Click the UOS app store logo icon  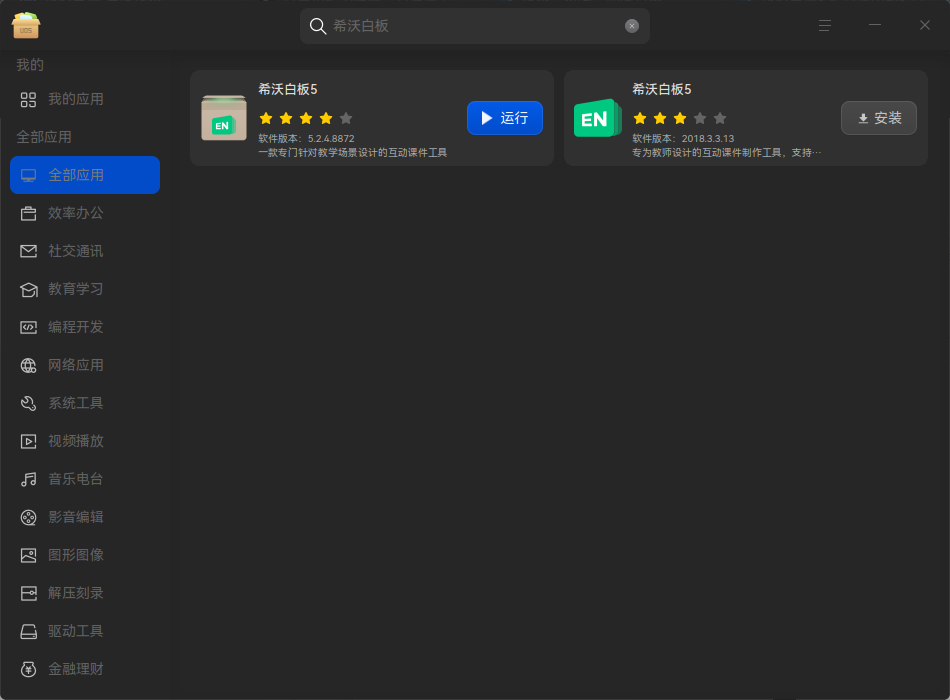tap(25, 25)
